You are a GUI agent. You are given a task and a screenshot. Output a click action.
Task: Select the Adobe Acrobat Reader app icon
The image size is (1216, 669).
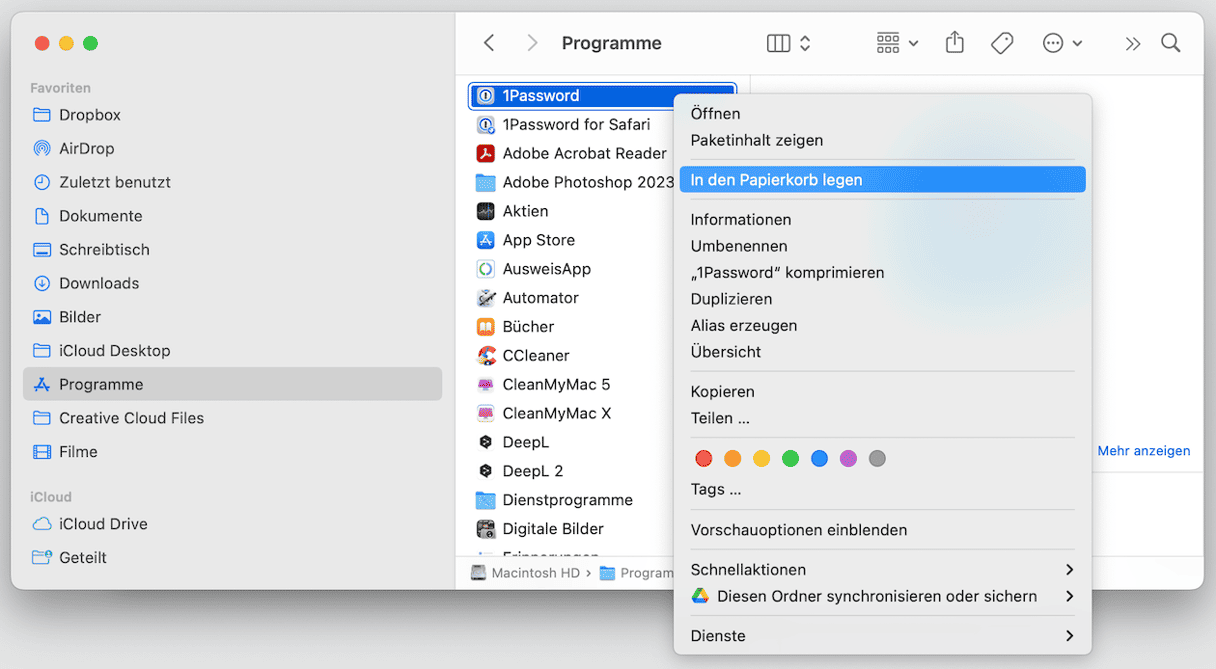(486, 154)
